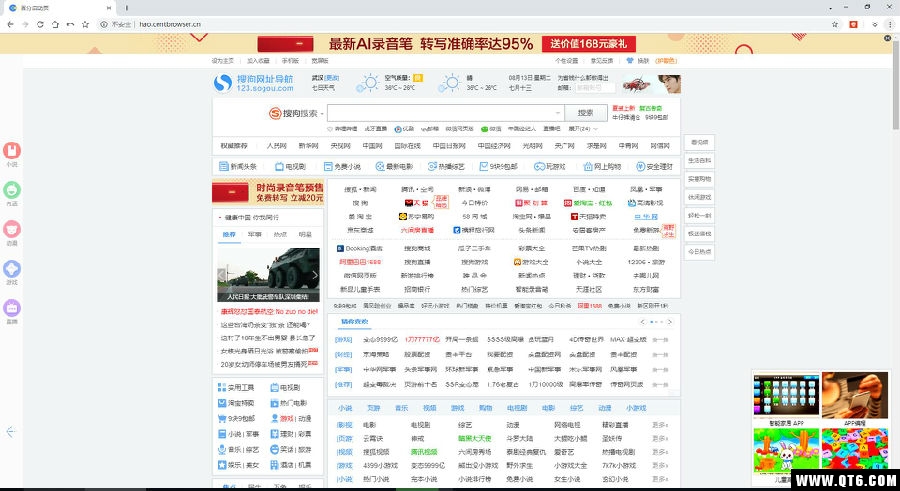Open the search box suggestion dropdown arrow
The height and width of the screenshot is (491, 900).
pyautogui.click(x=557, y=113)
